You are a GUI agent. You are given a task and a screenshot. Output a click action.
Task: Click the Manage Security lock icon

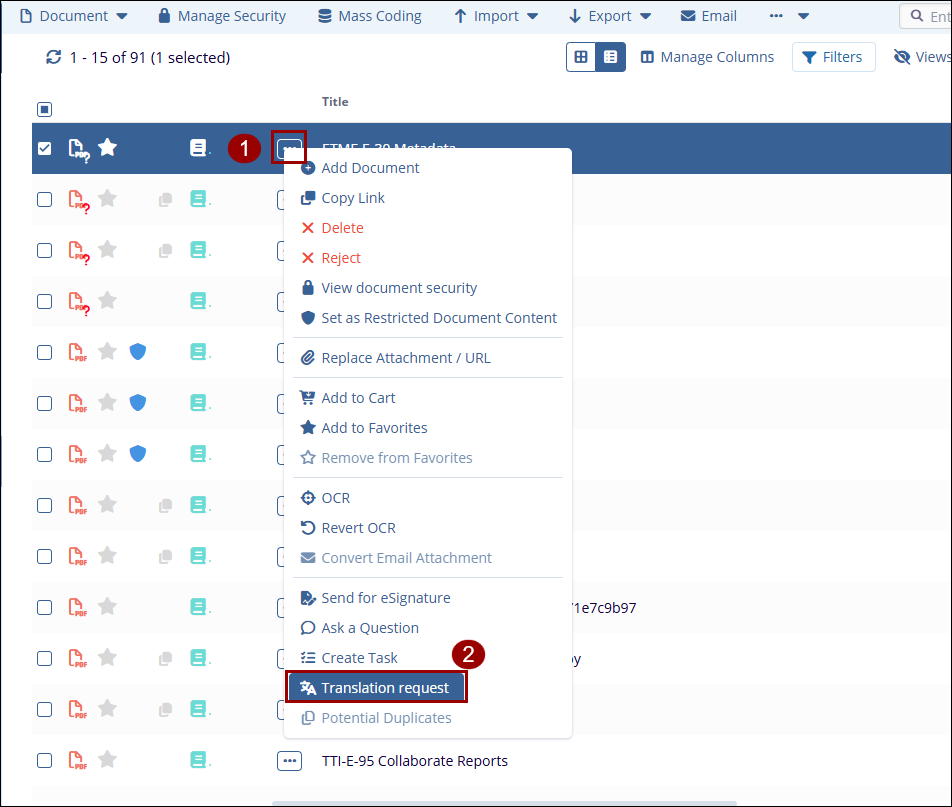click(165, 16)
